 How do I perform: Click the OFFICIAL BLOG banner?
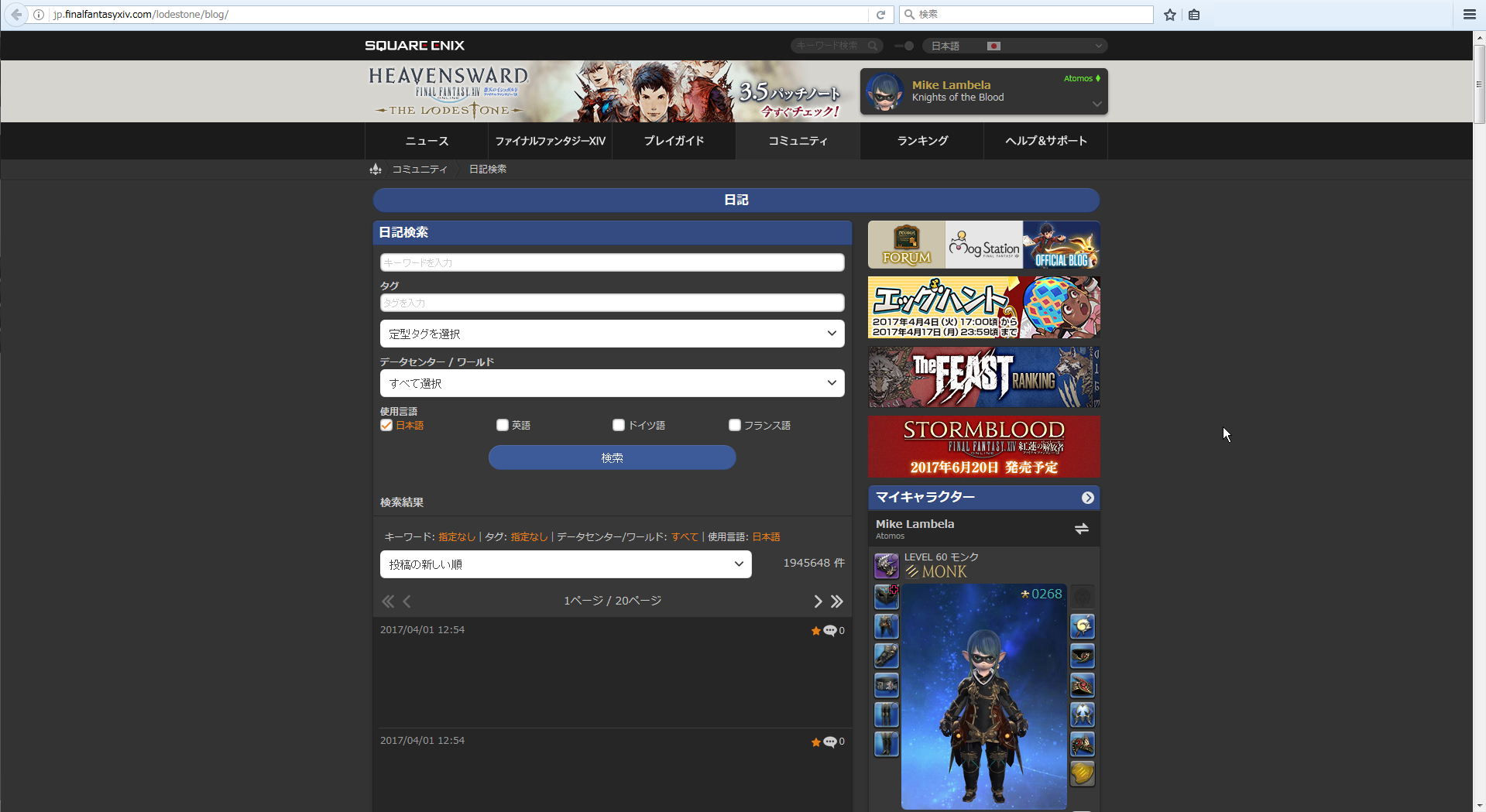1062,245
